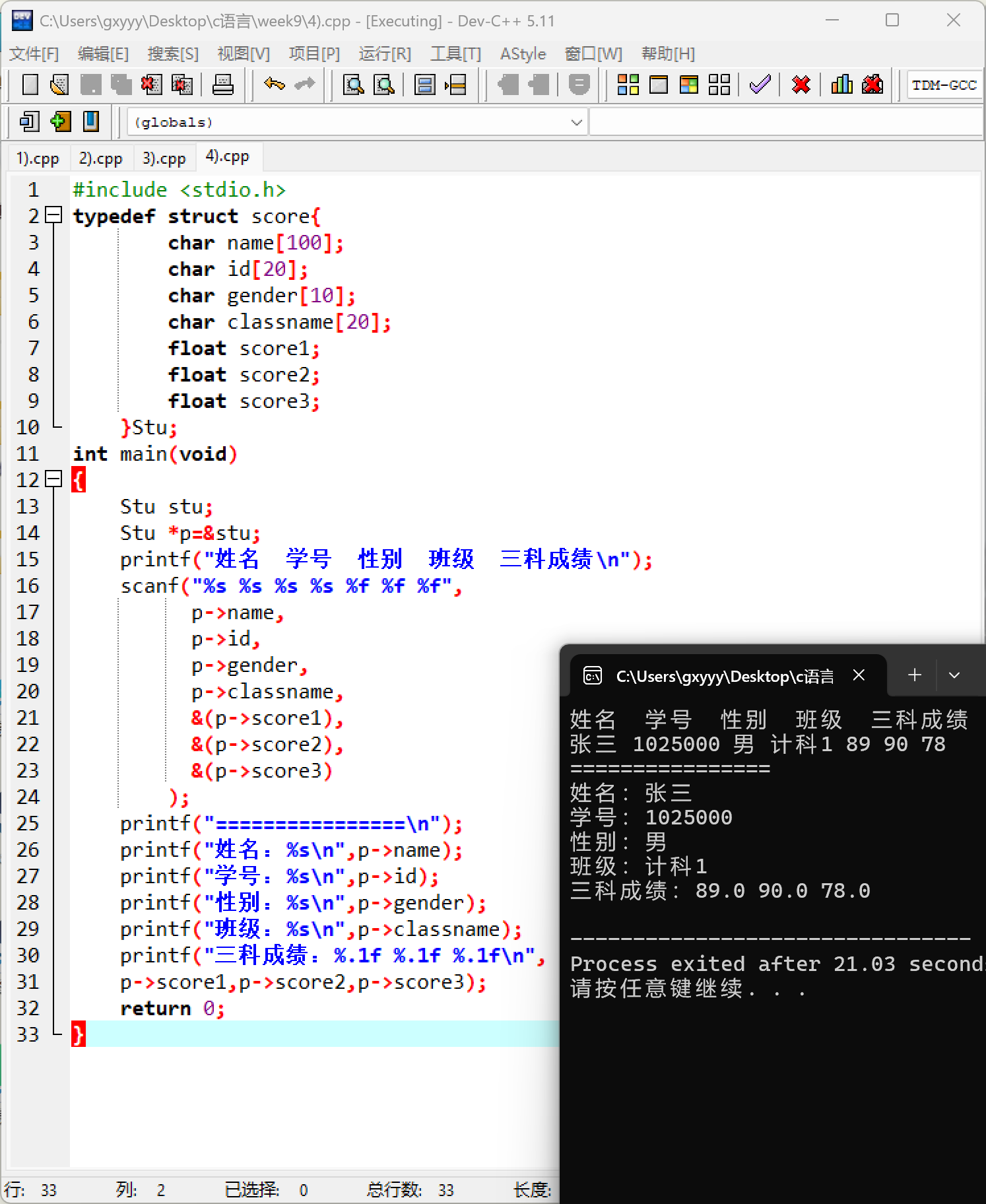Open the (globals) scope dropdown
Viewport: 986px width, 1204px height.
(356, 122)
